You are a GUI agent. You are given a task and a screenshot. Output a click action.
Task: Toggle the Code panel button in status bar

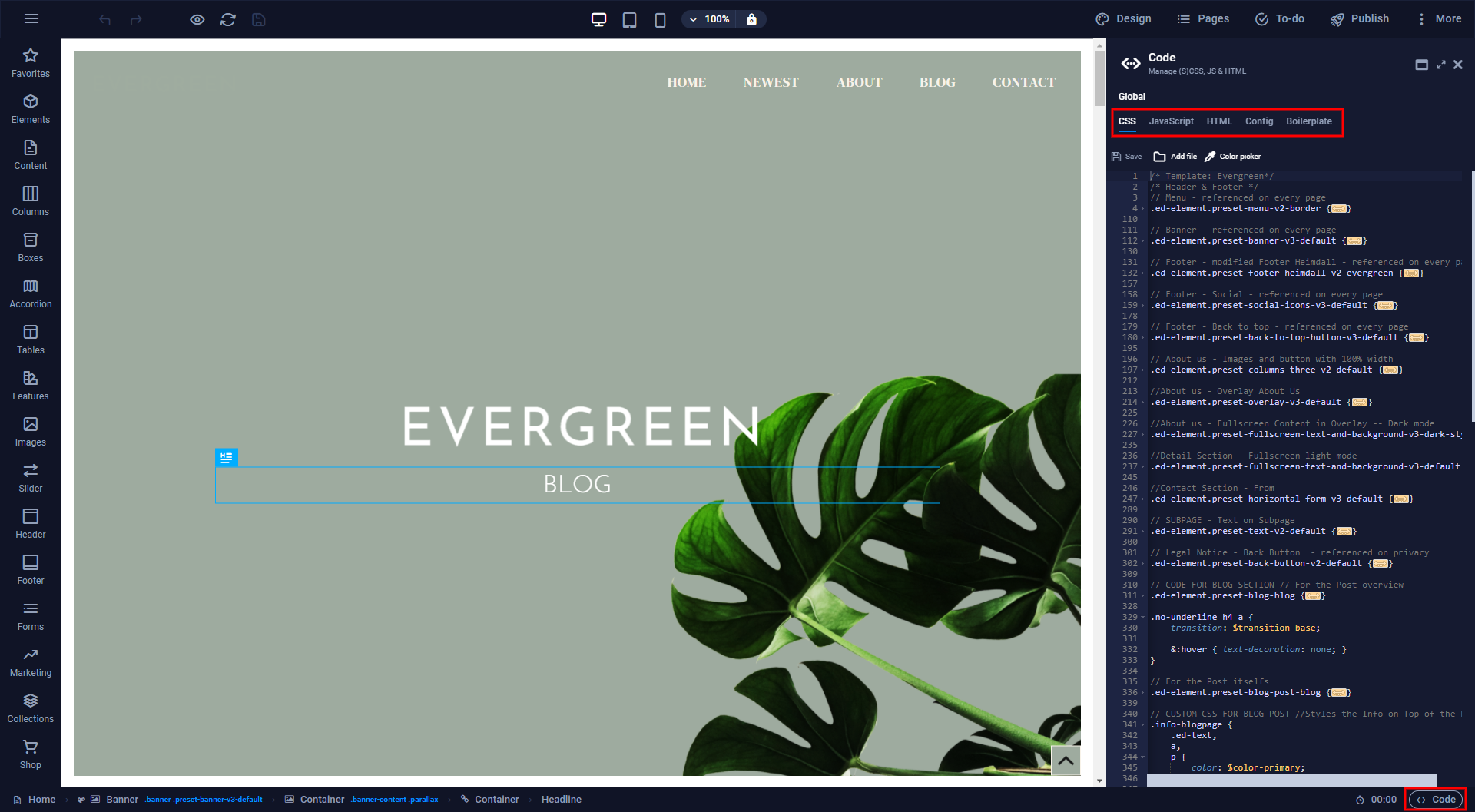(x=1436, y=800)
